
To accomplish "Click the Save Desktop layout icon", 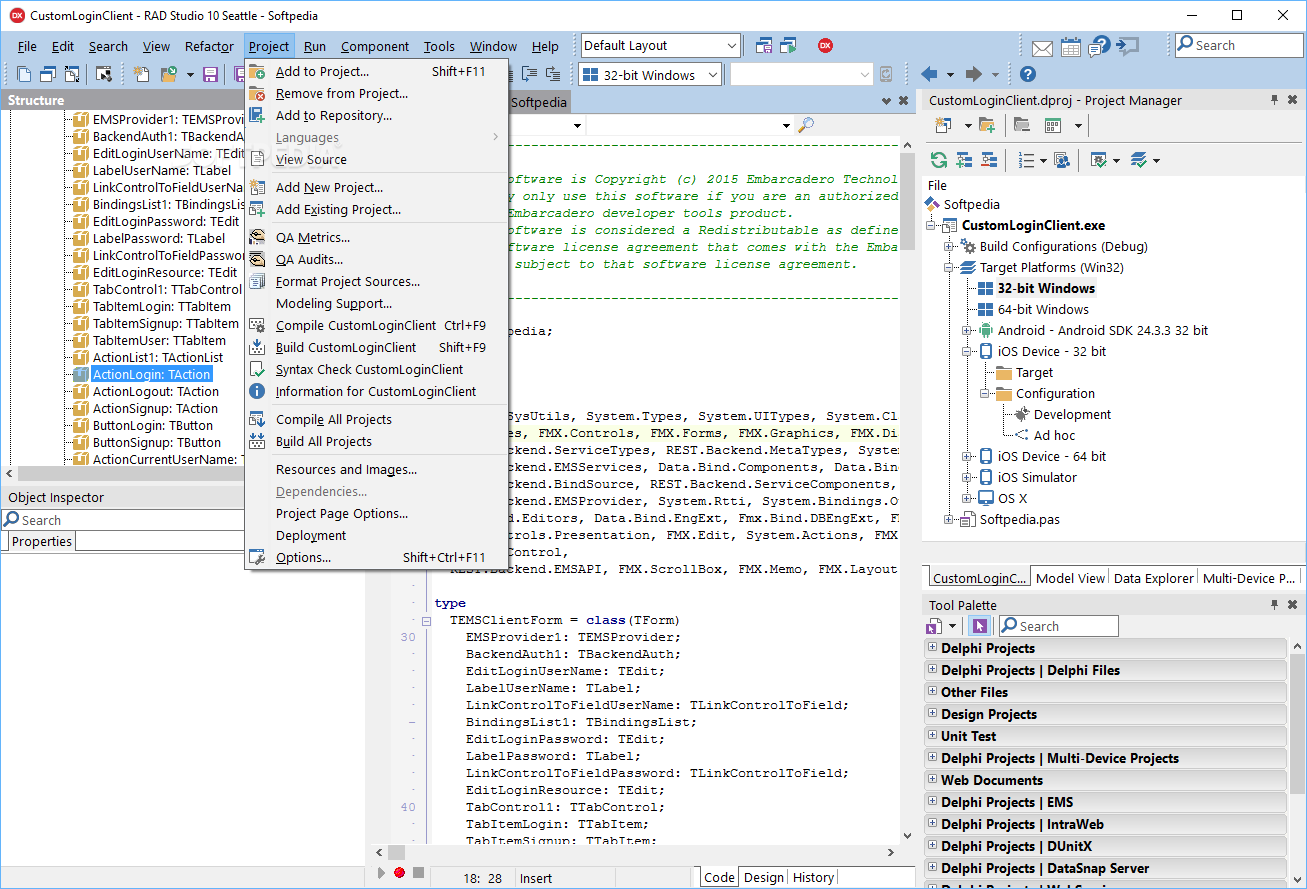I will point(765,45).
